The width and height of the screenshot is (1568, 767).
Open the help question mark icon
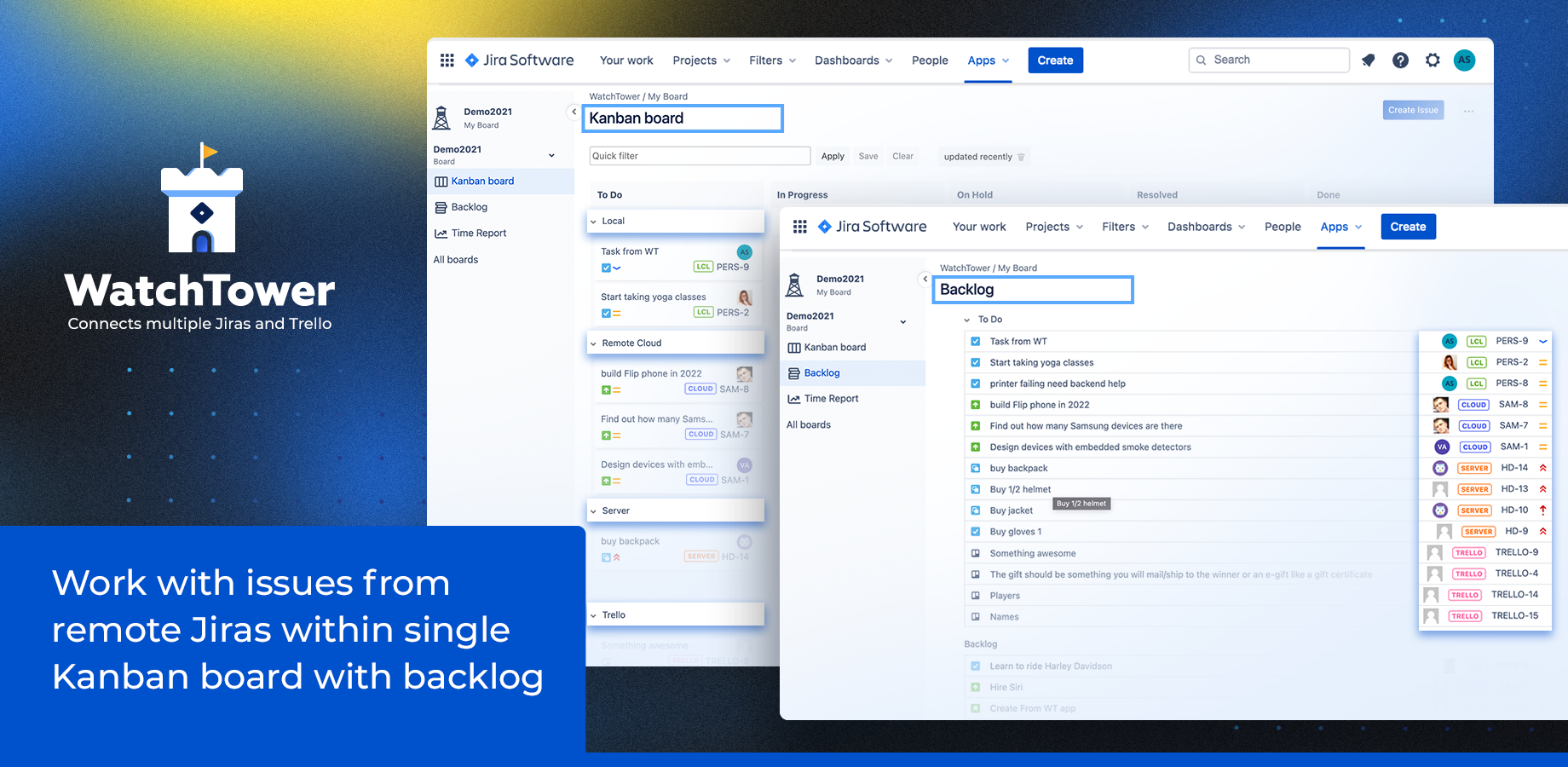tap(1400, 61)
